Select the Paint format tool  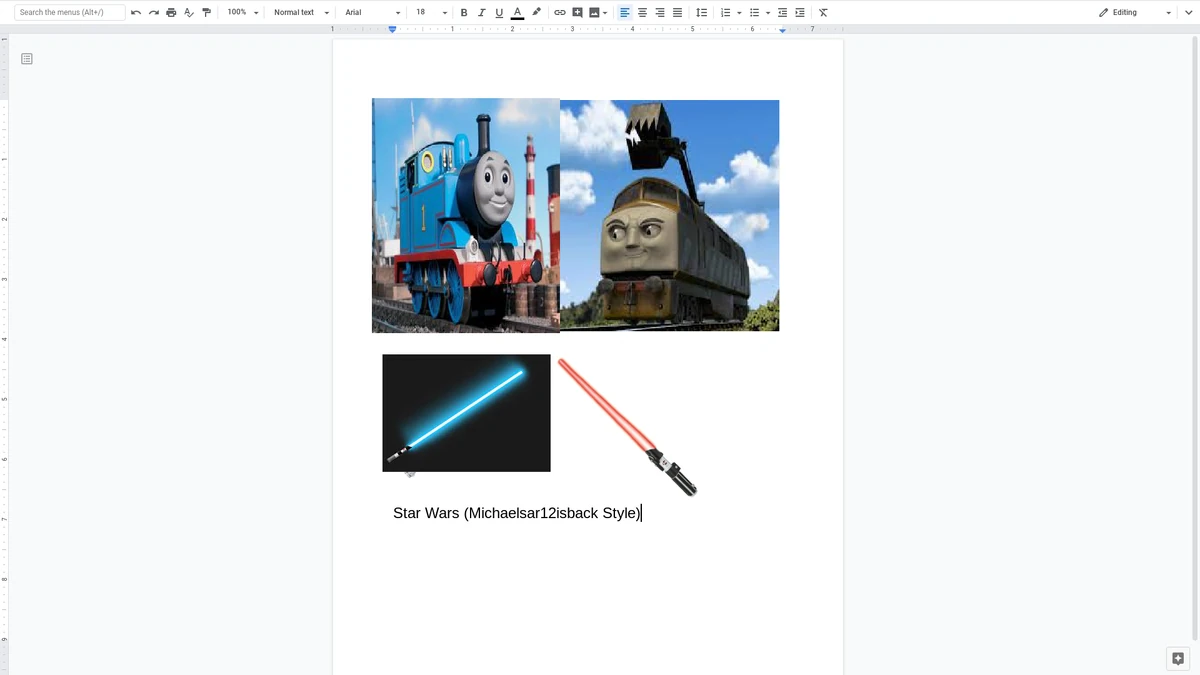point(206,12)
